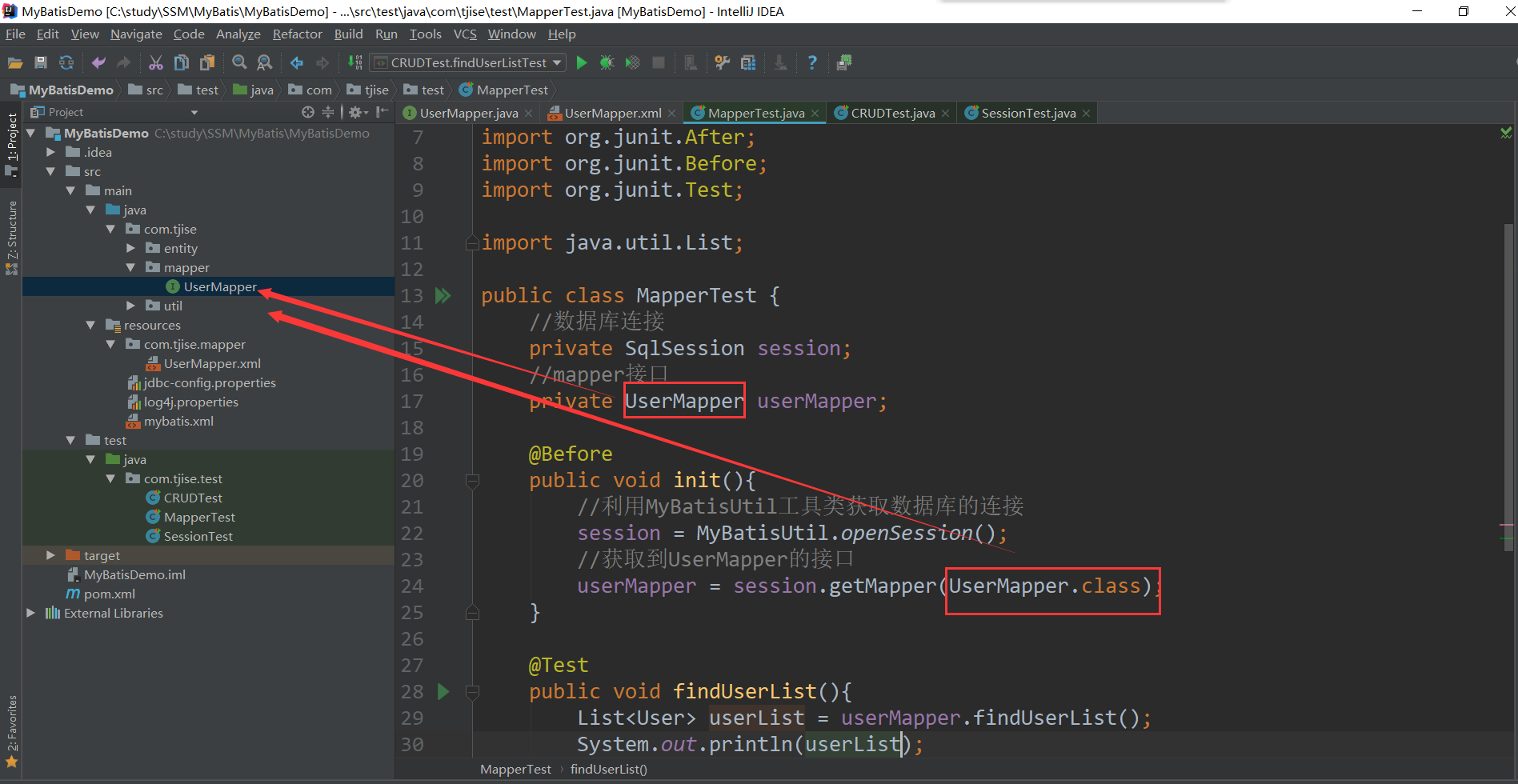Expand the target folder
Screen dimensions: 1518x784
click(x=50, y=555)
